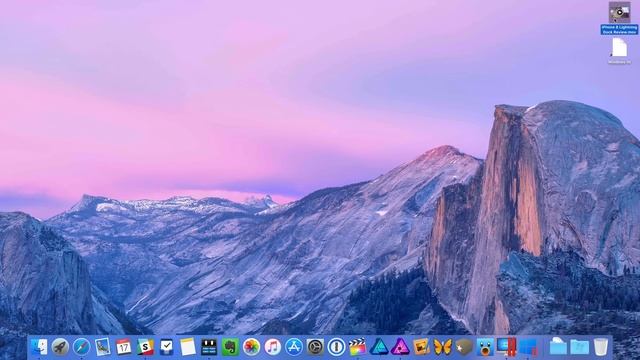Select the white document file on desktop
The width and height of the screenshot is (640, 360).
(619, 47)
